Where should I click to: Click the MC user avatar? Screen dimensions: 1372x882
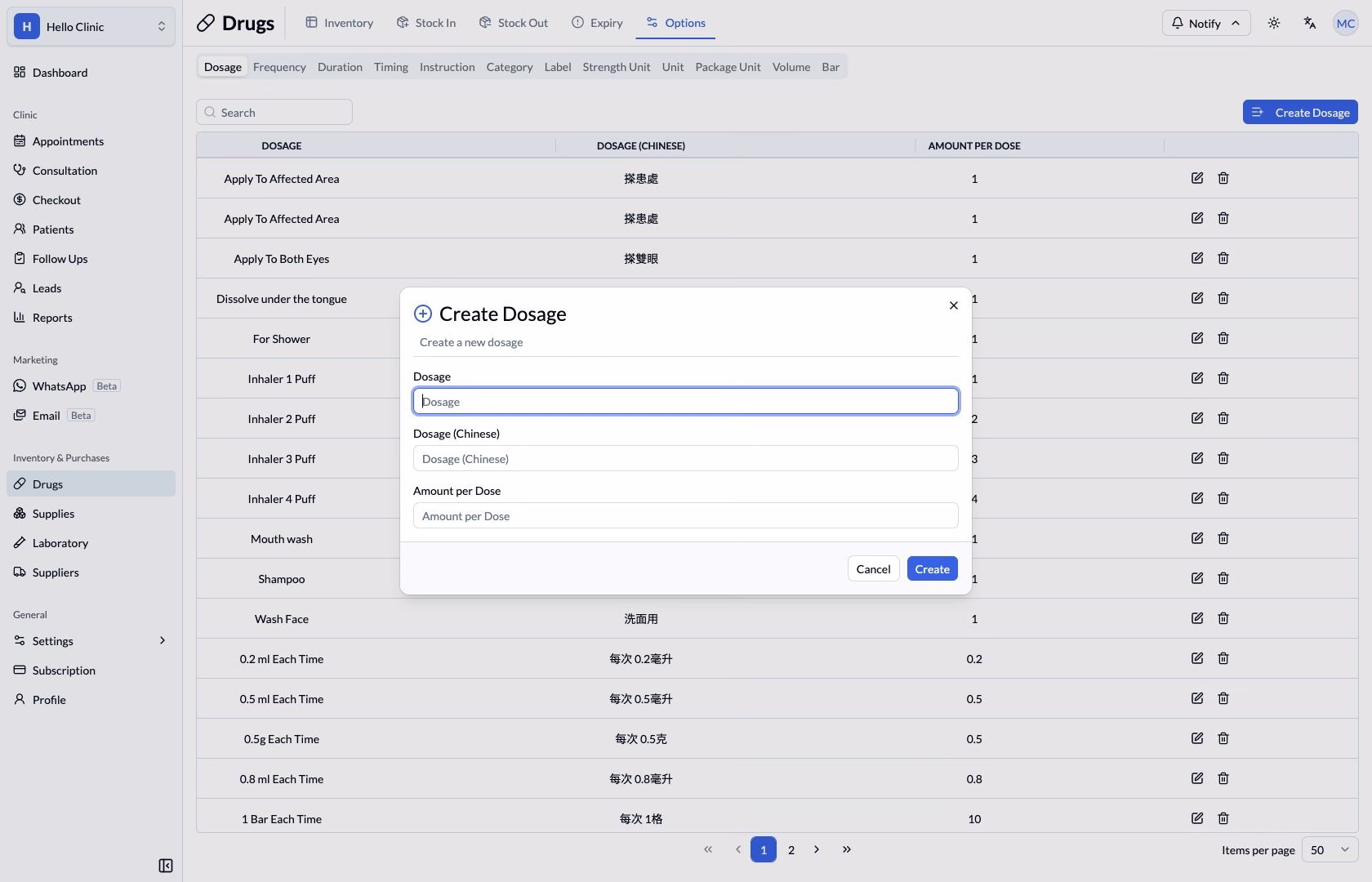click(1346, 23)
